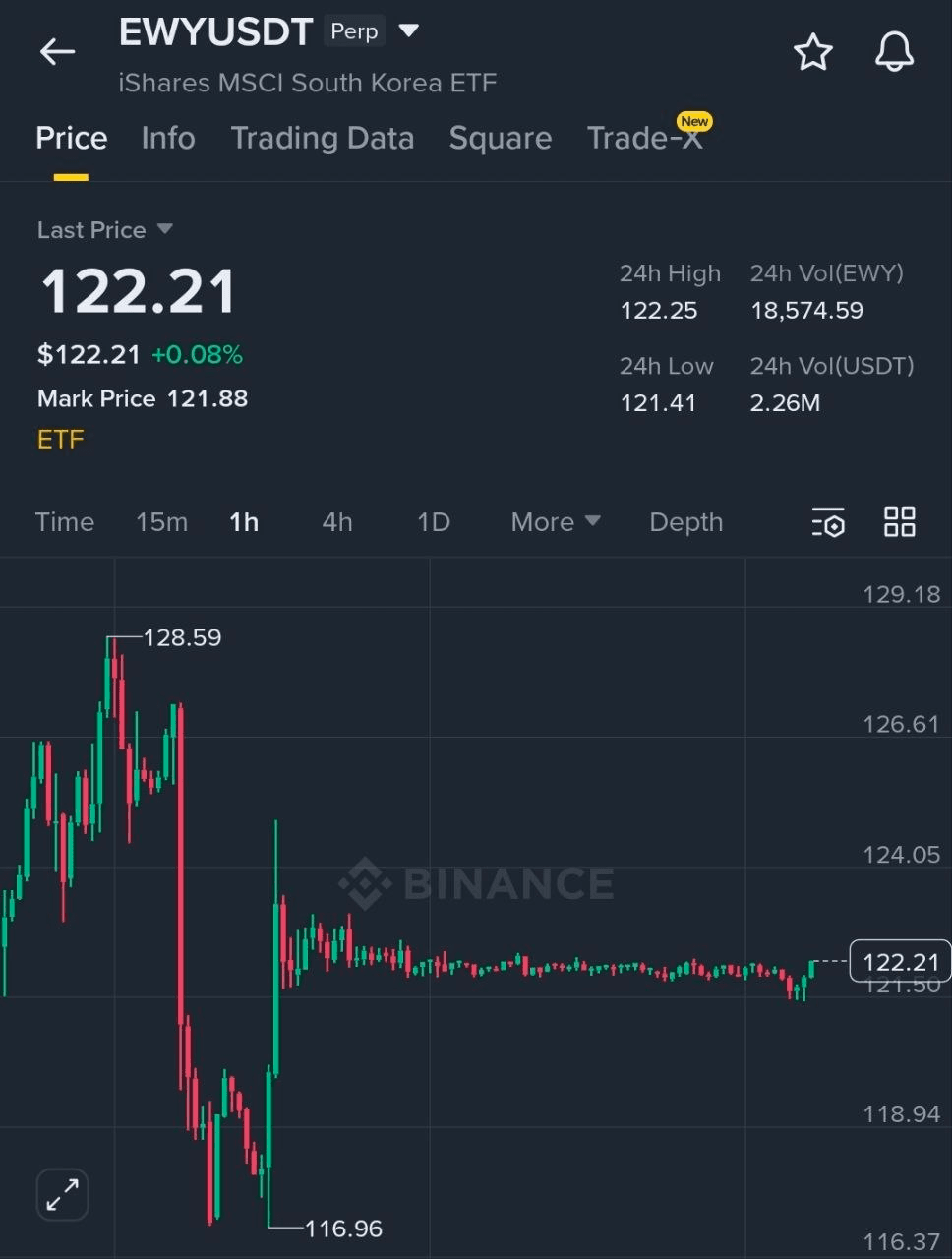Open the Trading Data tab
The width and height of the screenshot is (952, 1259).
(x=323, y=139)
